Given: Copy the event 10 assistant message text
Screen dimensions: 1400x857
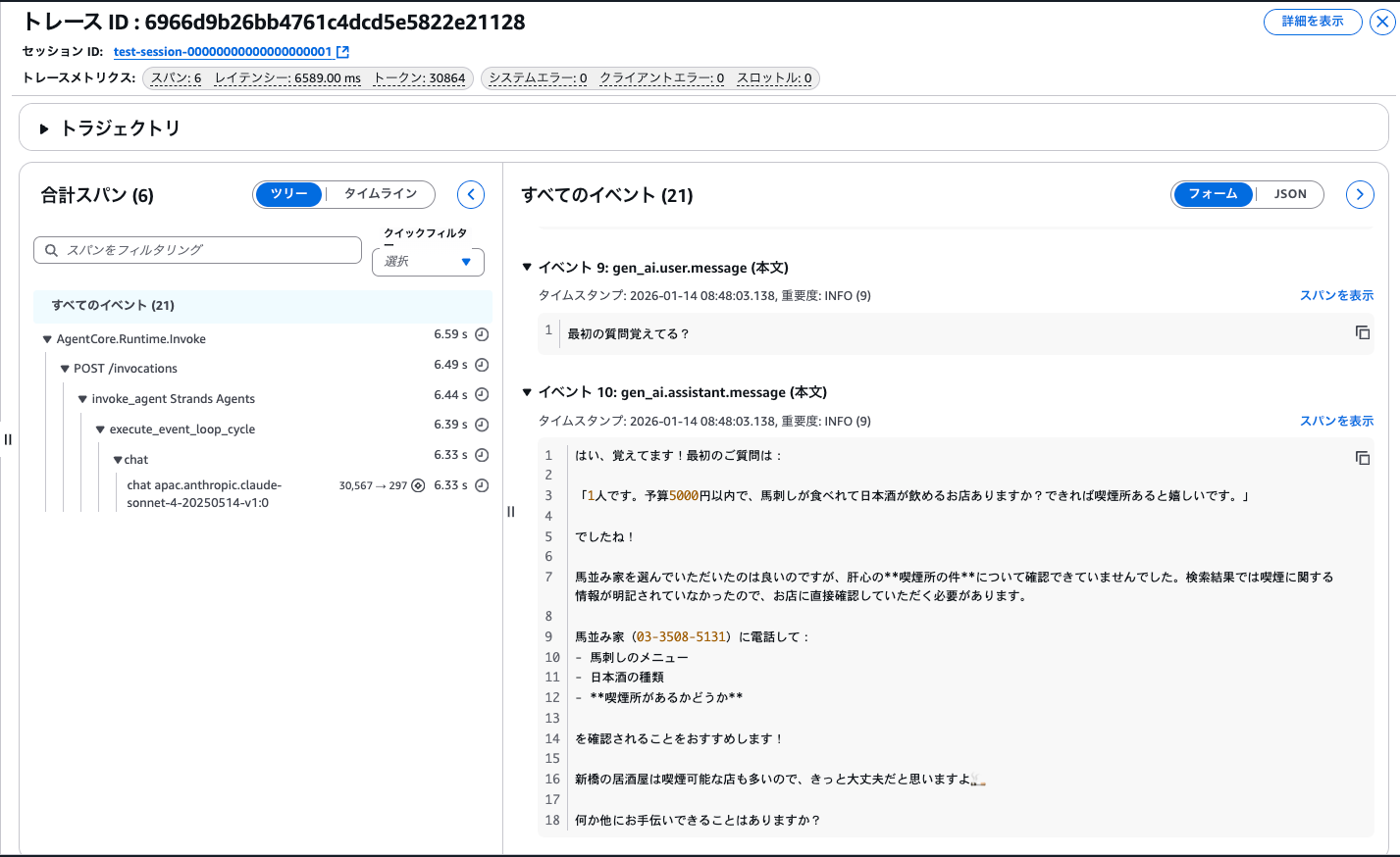Looking at the screenshot, I should 1363,457.
